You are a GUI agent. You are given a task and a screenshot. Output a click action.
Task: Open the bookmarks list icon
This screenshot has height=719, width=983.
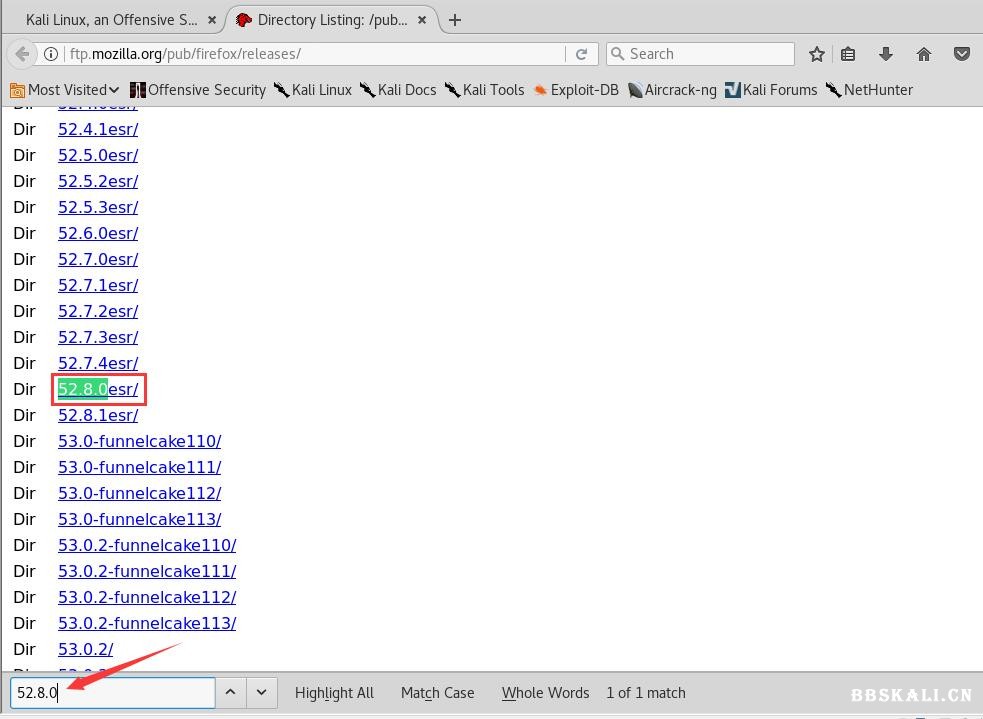click(x=848, y=54)
